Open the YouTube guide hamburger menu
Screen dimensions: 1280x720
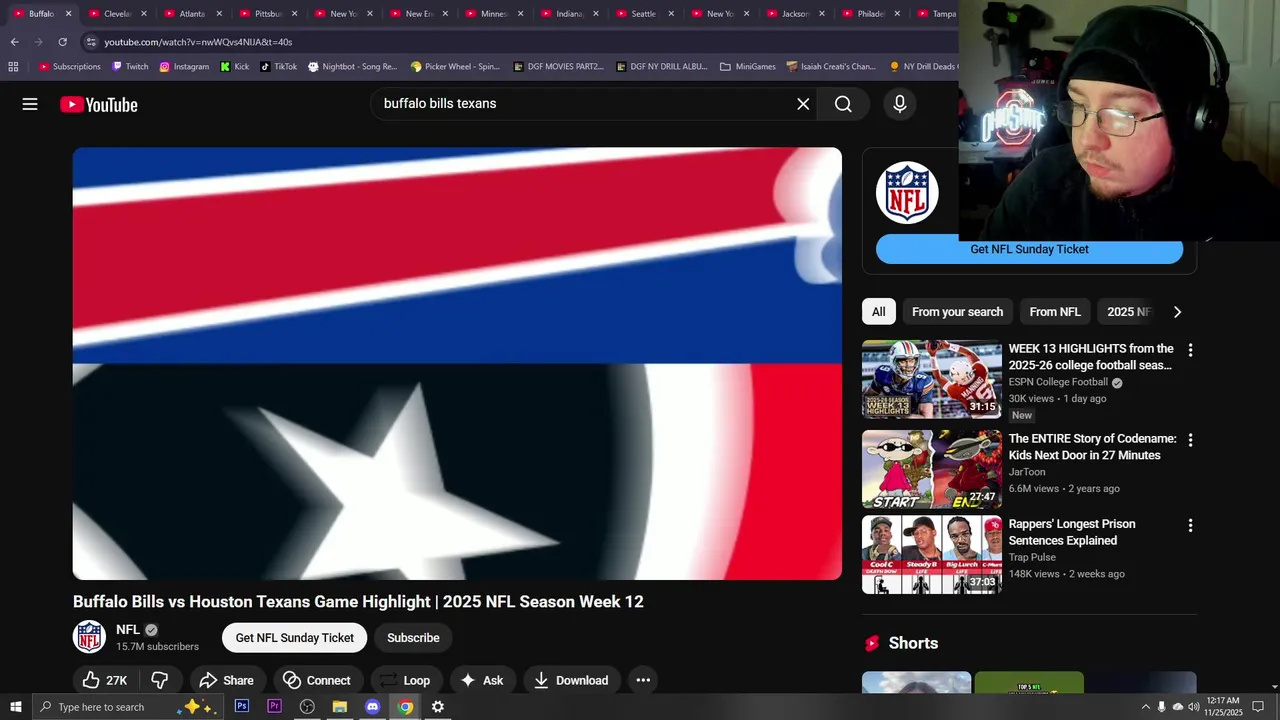30,104
